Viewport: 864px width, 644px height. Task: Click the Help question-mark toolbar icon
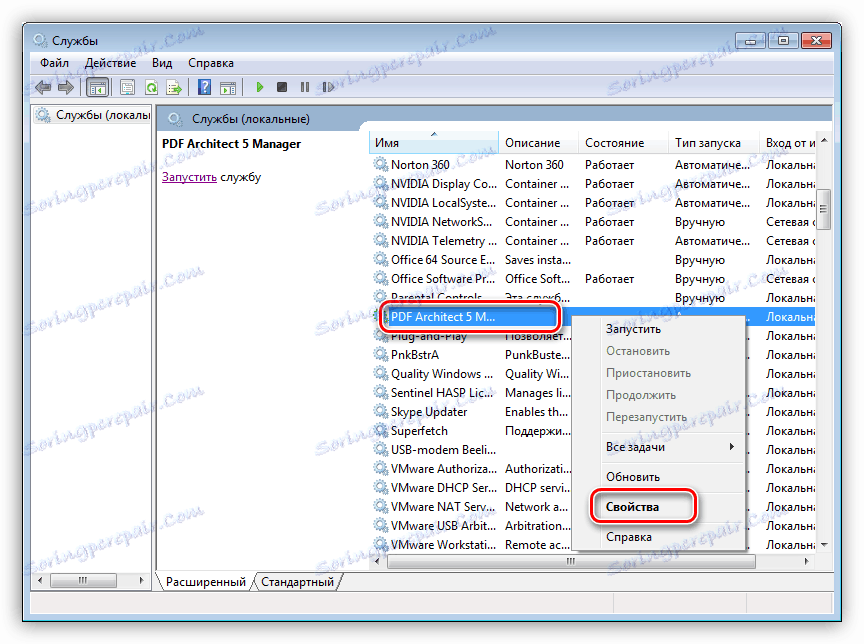coord(204,87)
